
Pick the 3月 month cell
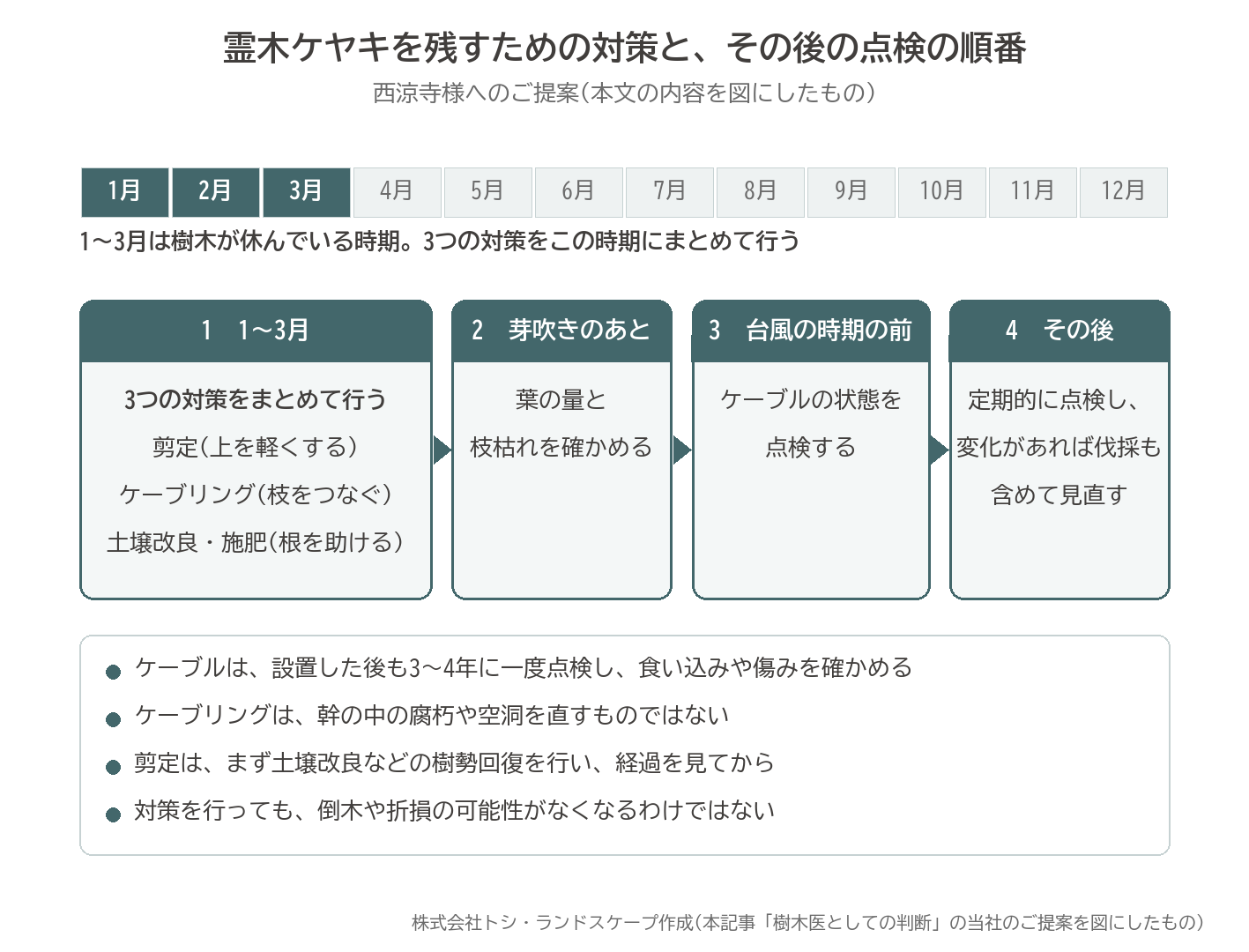click(307, 191)
